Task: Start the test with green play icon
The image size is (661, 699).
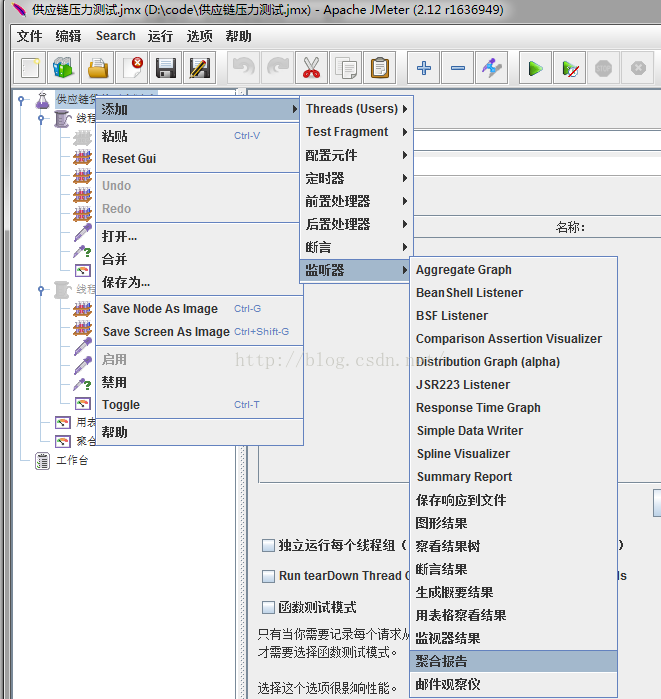Action: point(535,68)
